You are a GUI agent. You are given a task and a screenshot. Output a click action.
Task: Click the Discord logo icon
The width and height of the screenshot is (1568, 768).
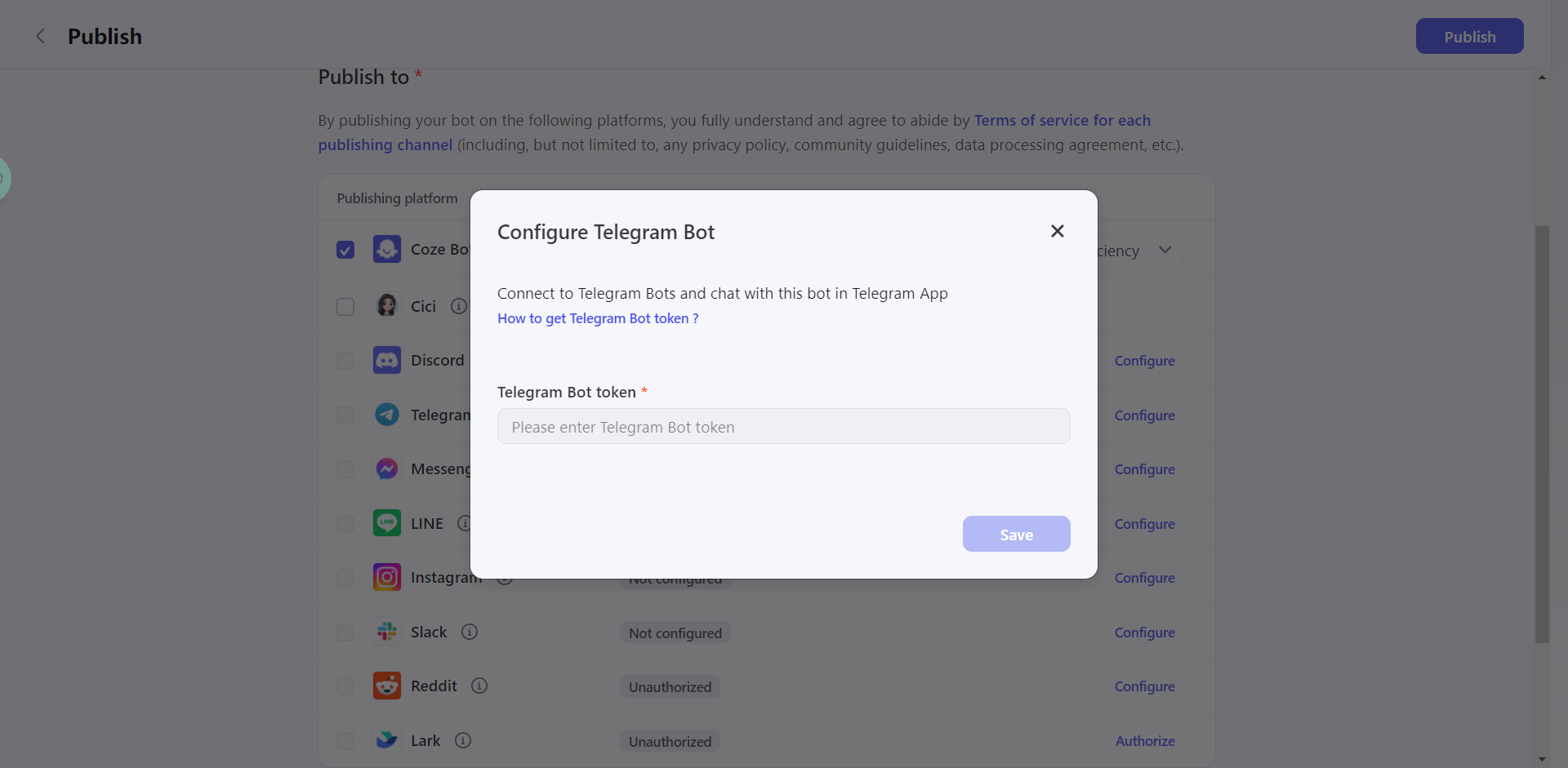coord(387,360)
